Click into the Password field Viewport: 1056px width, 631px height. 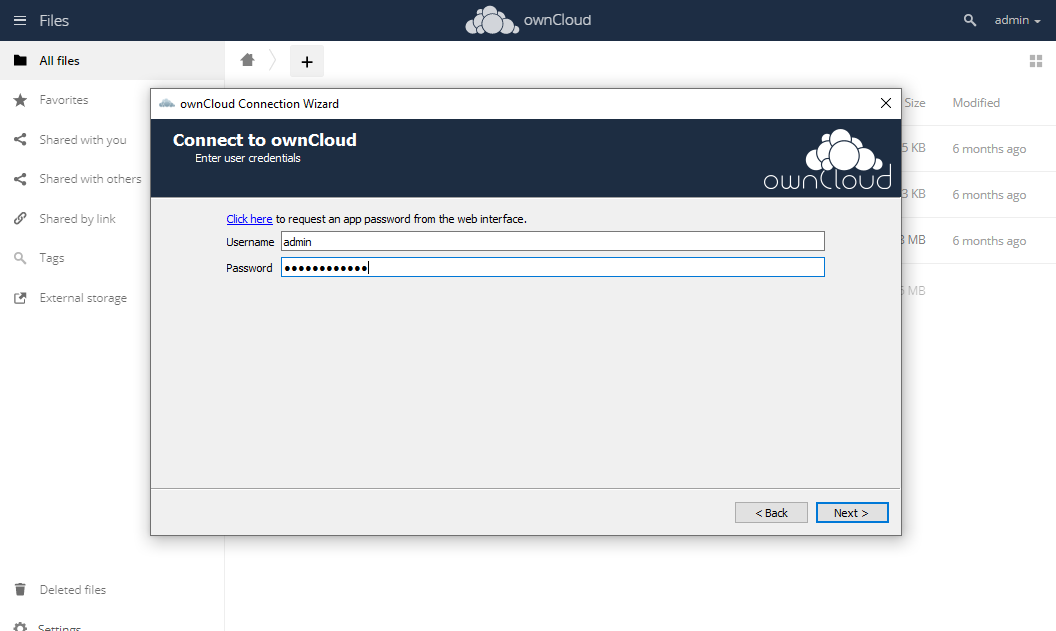click(x=552, y=267)
